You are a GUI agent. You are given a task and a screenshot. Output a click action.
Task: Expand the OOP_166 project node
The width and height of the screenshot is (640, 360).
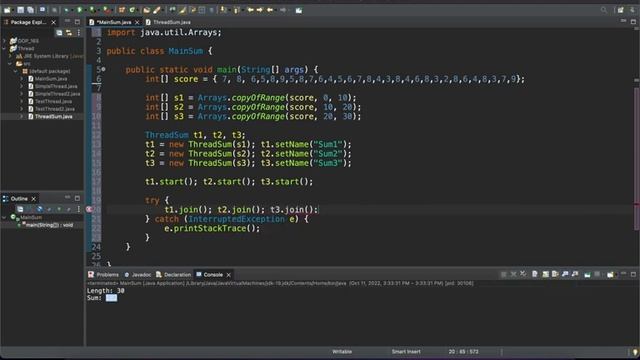tap(4, 41)
